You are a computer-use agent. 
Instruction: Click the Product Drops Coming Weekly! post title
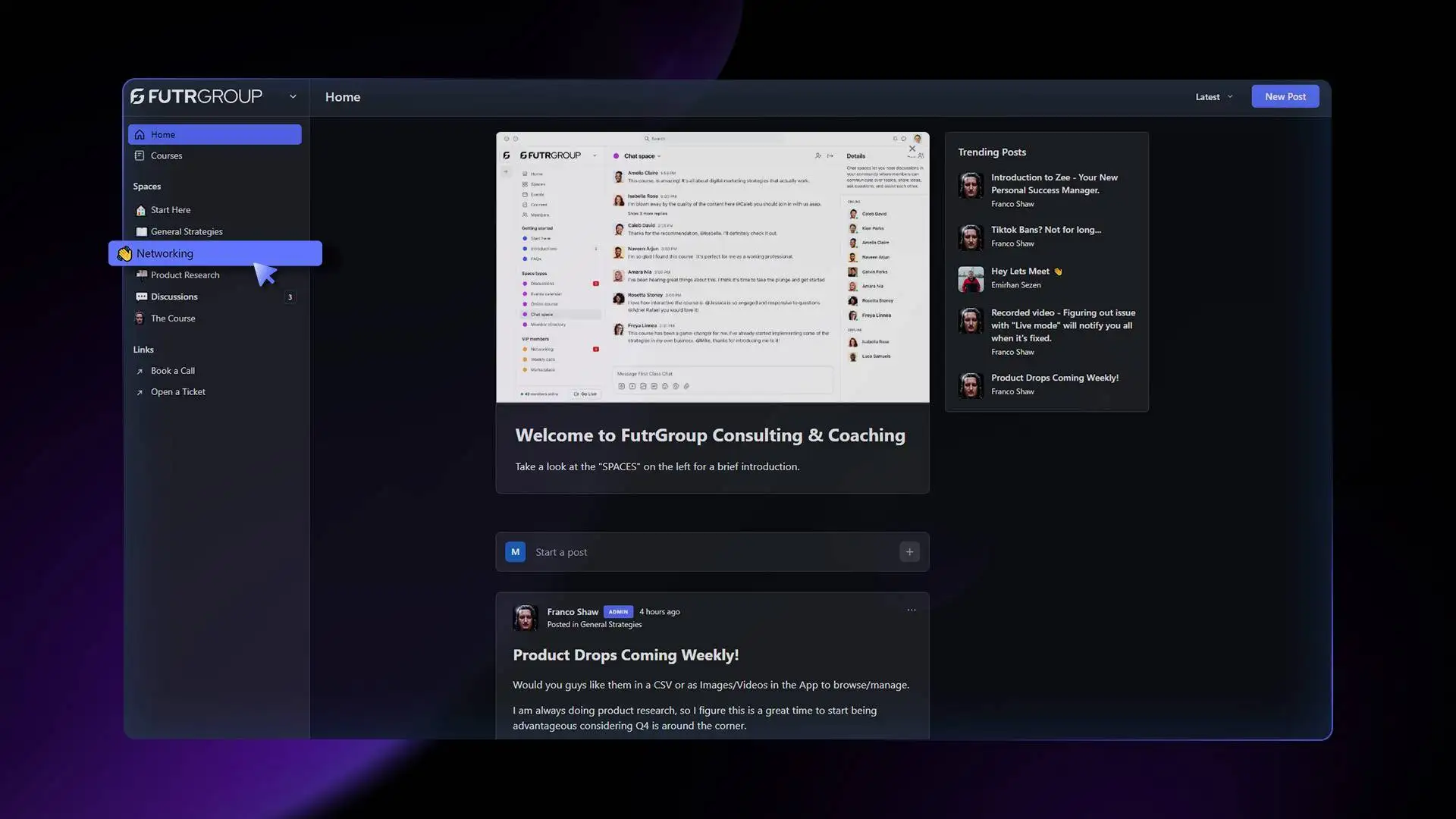pyautogui.click(x=626, y=655)
